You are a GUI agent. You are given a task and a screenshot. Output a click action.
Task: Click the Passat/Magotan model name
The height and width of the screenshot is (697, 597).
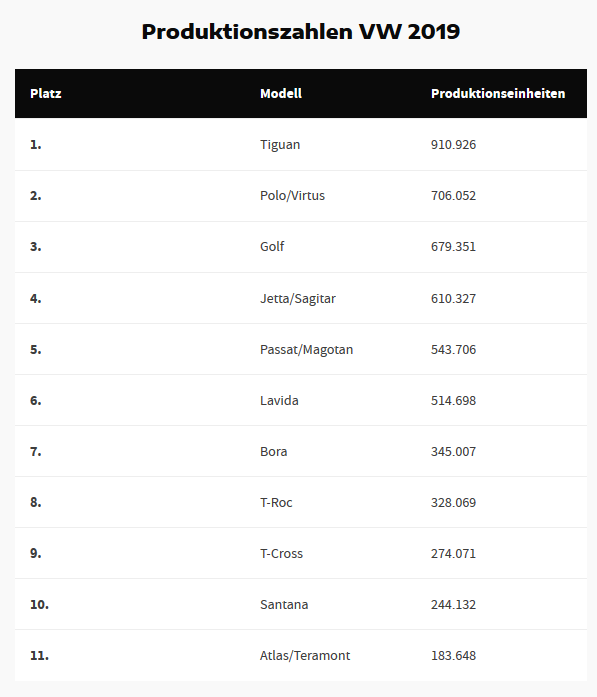(x=306, y=349)
